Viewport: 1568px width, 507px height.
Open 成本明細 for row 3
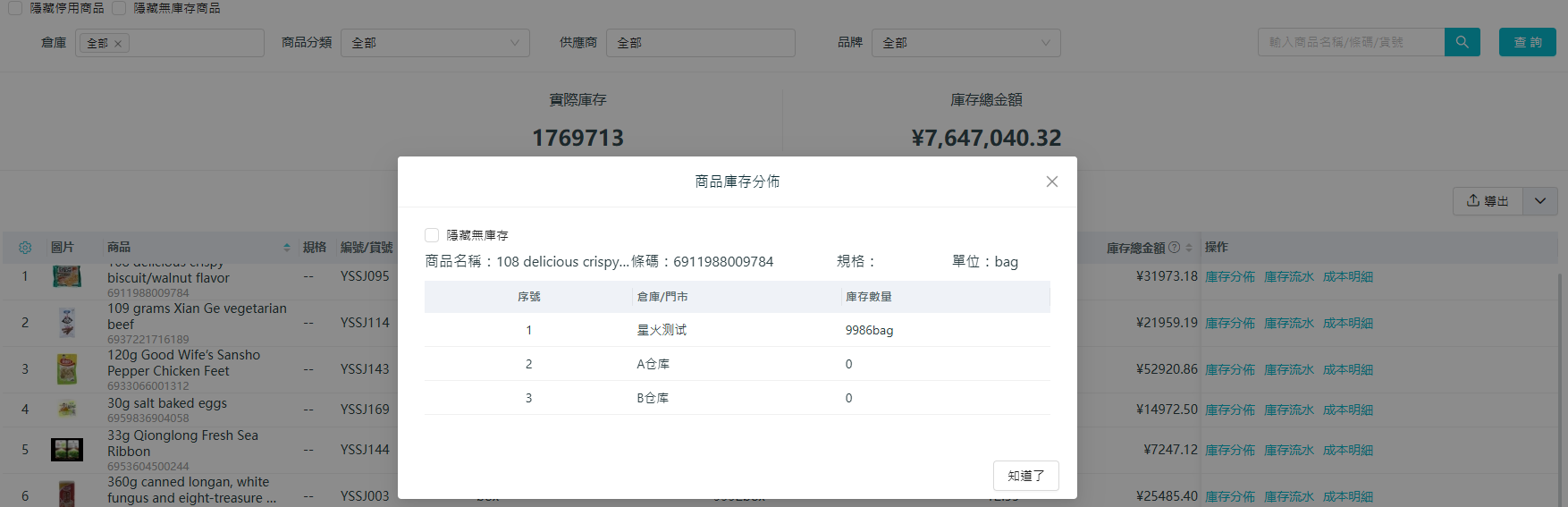click(1347, 370)
